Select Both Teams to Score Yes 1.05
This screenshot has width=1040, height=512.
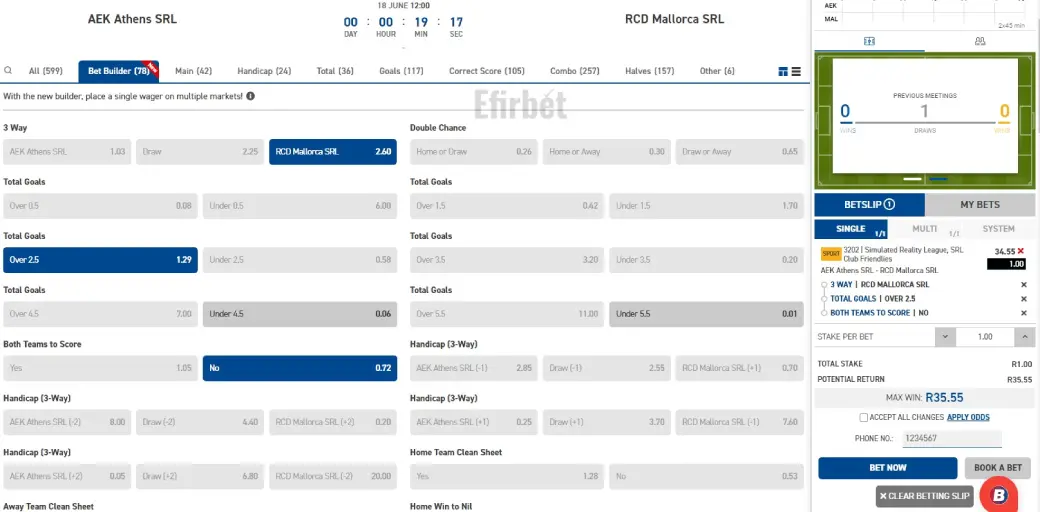pos(100,368)
